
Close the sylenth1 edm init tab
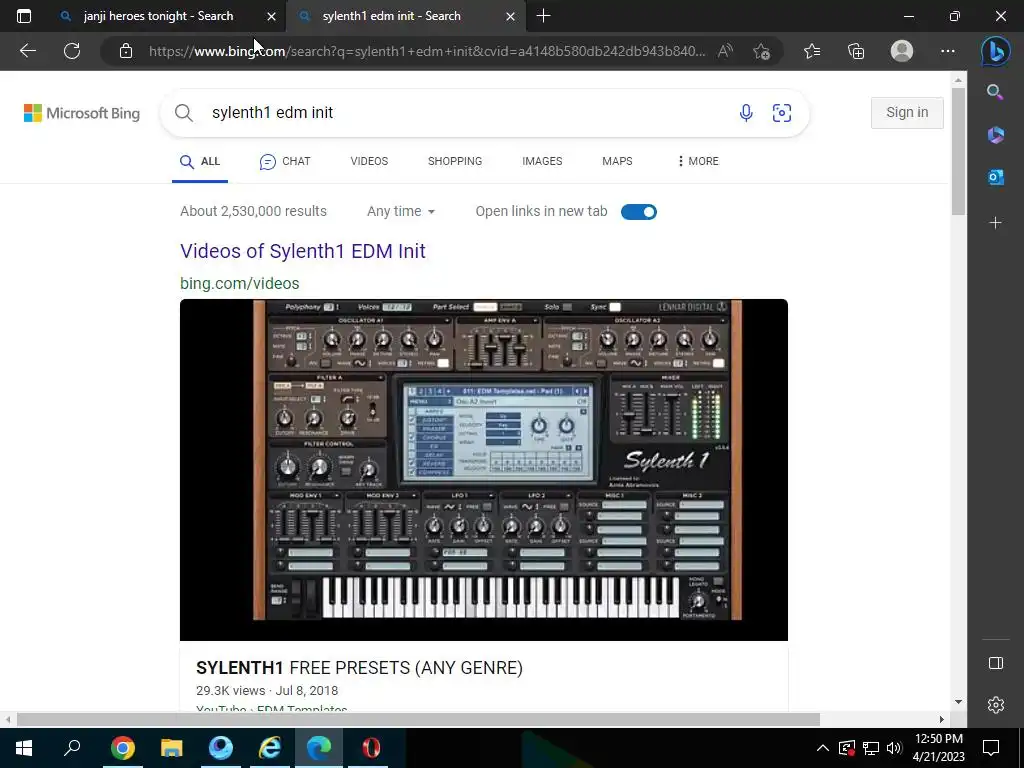(x=511, y=16)
